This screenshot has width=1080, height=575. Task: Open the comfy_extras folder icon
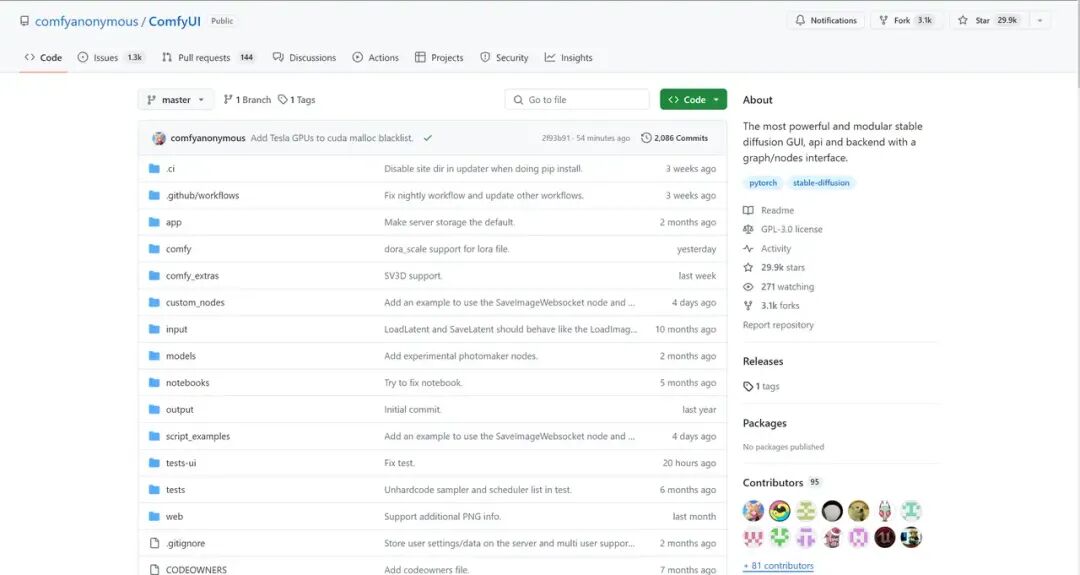tap(154, 276)
